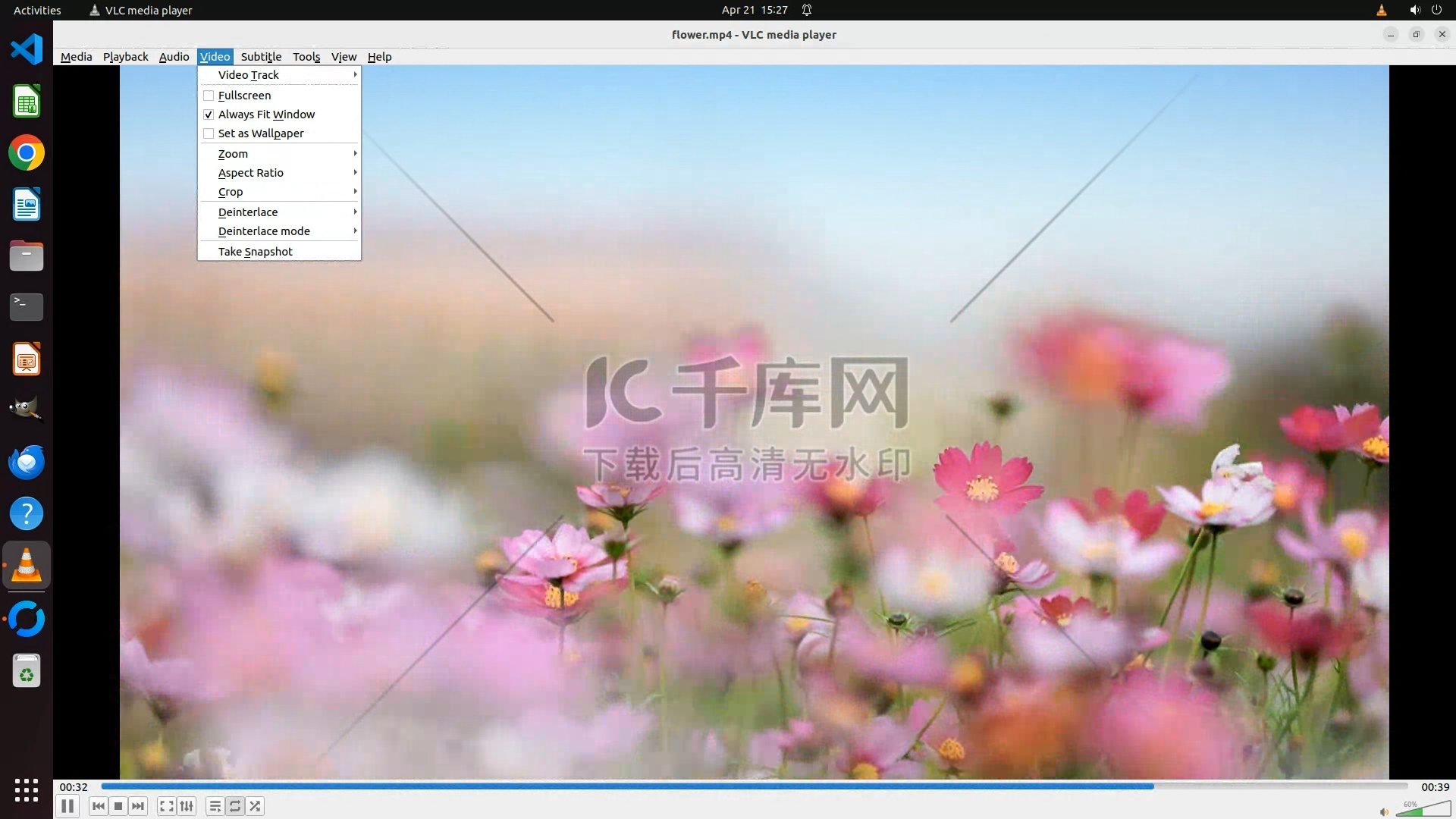Toggle fullscreen from the bottom toolbar

click(x=167, y=806)
